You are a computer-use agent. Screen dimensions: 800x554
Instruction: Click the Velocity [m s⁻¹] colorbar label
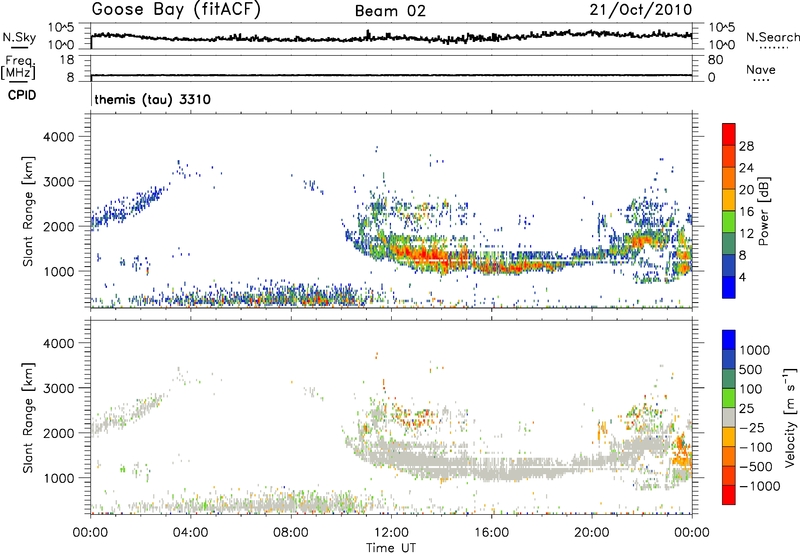790,417
